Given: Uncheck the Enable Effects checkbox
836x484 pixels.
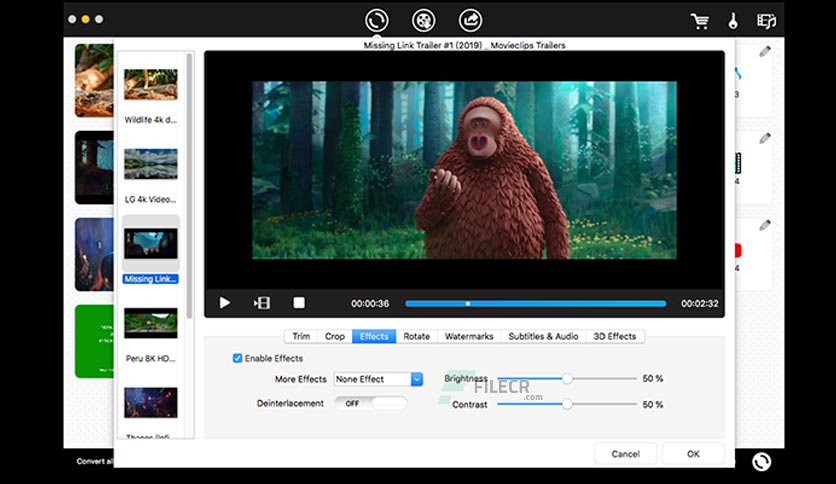Looking at the screenshot, I should tap(237, 358).
